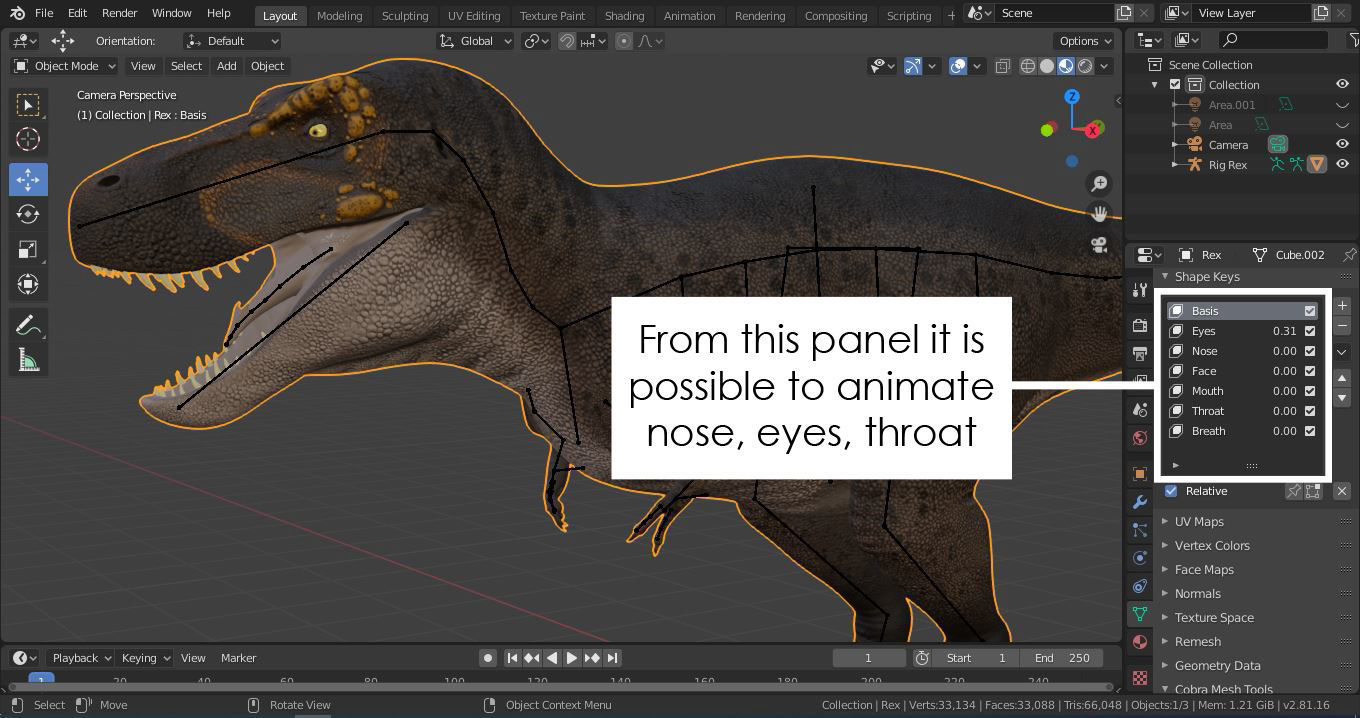Image resolution: width=1360 pixels, height=718 pixels.
Task: Clear shape keys with X button
Action: (x=1342, y=491)
